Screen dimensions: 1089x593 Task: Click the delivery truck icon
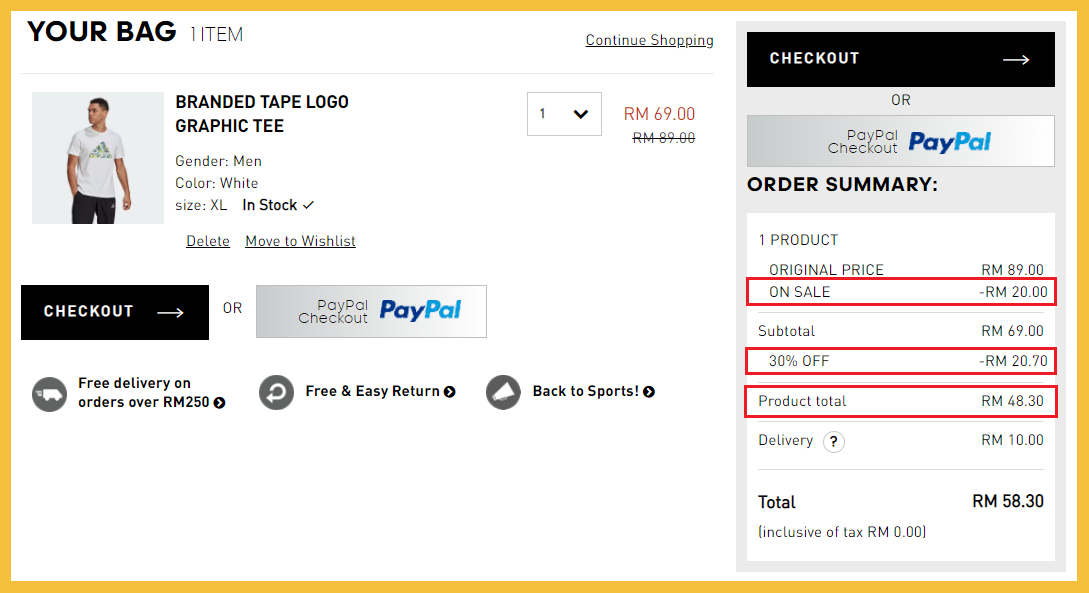[49, 393]
